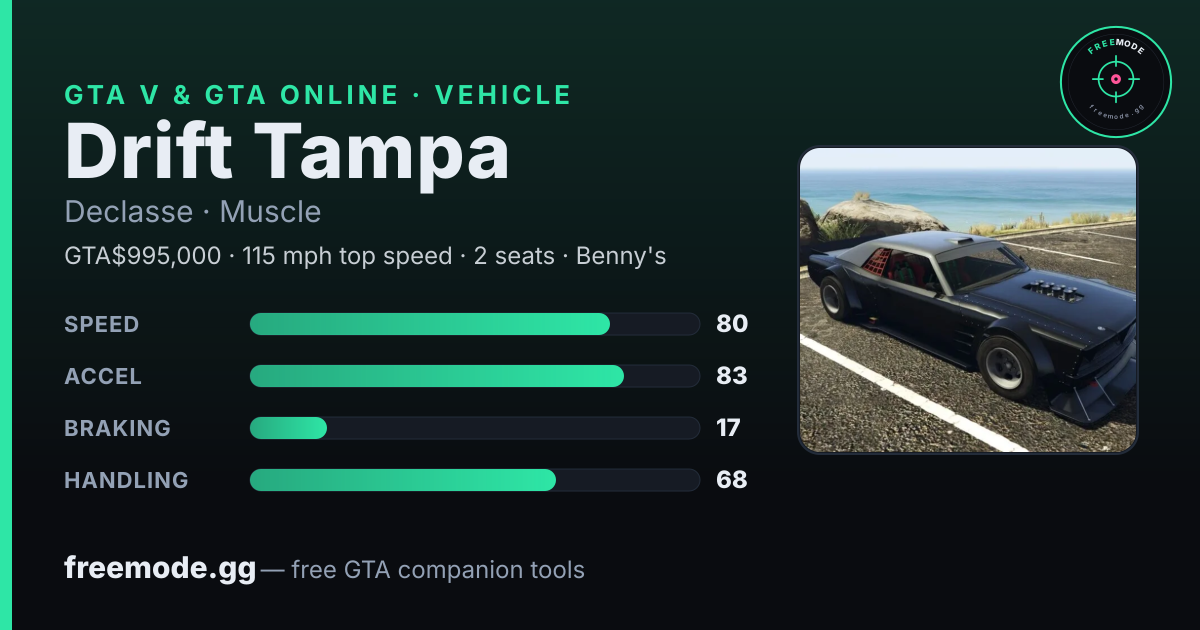Click the speed value 80
The width and height of the screenshot is (1200, 630).
pyautogui.click(x=732, y=324)
